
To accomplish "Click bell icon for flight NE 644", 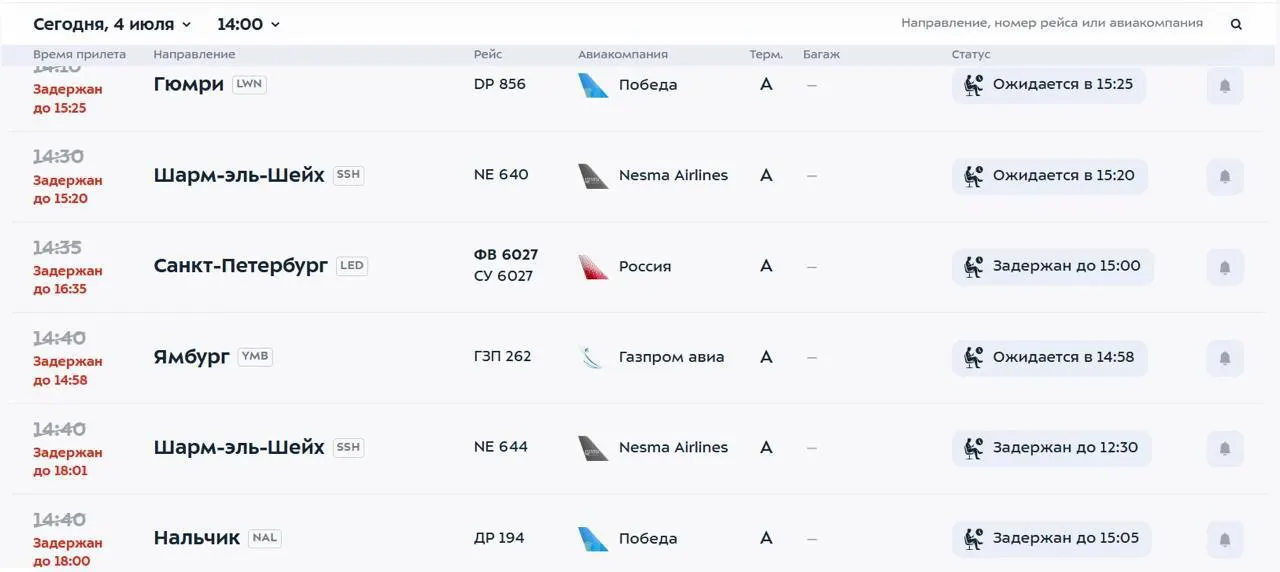I will coord(1225,449).
